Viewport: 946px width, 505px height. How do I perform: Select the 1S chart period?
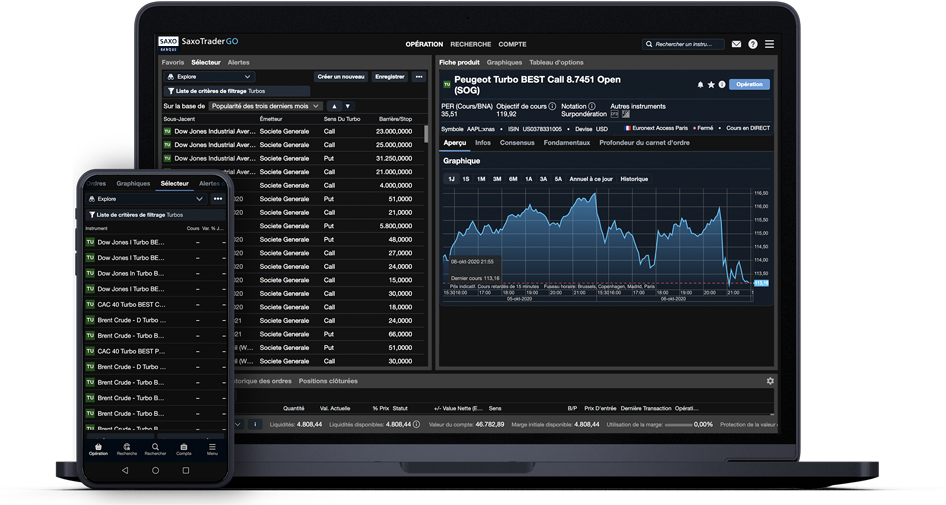coord(466,179)
